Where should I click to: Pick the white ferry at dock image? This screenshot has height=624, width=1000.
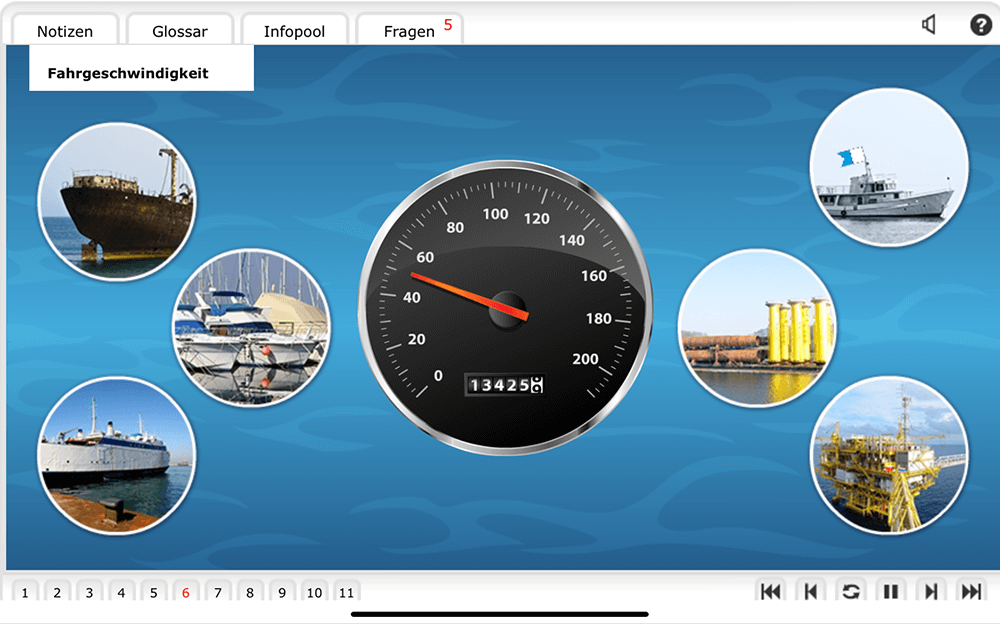click(116, 455)
